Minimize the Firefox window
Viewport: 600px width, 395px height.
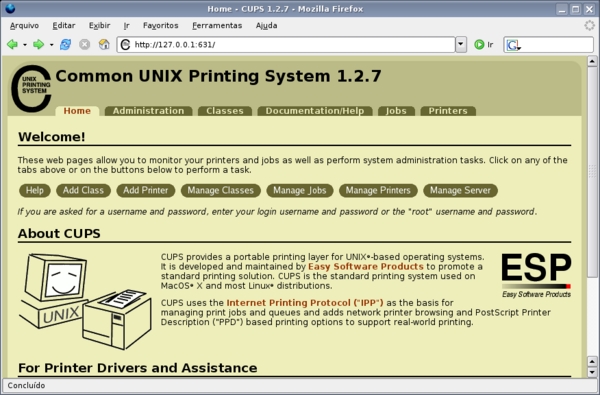click(x=562, y=9)
